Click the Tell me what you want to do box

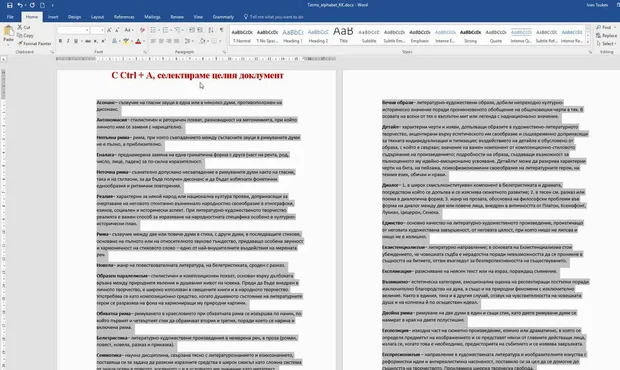(274, 17)
